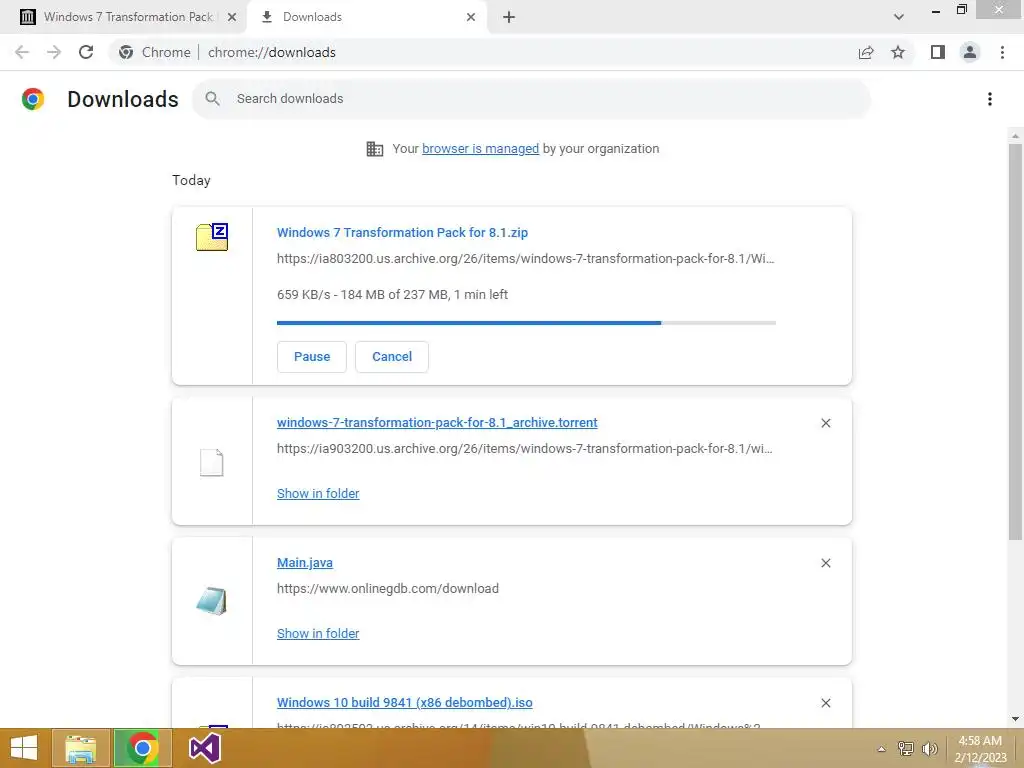Viewport: 1024px width, 768px height.
Task: Open a new browser tab
Action: pyautogui.click(x=509, y=17)
